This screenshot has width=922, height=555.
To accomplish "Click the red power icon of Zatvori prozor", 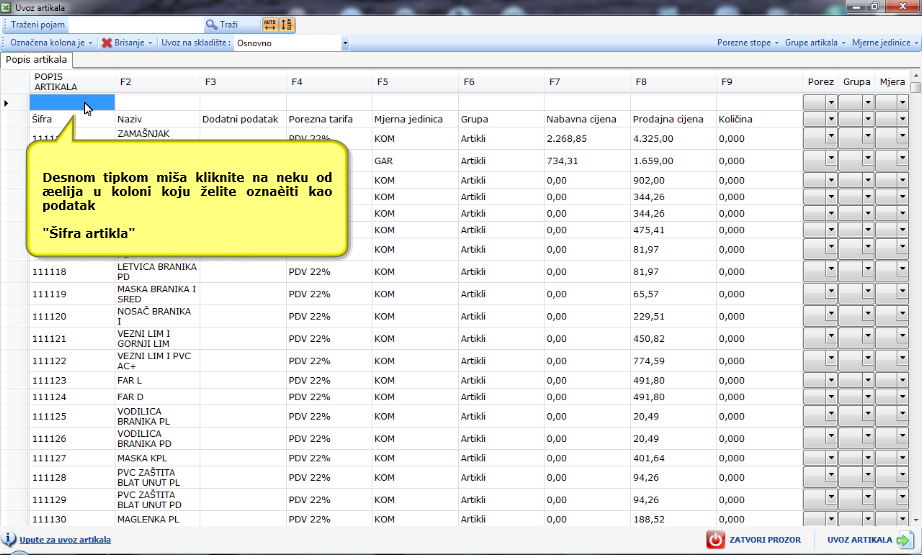I will coord(715,540).
